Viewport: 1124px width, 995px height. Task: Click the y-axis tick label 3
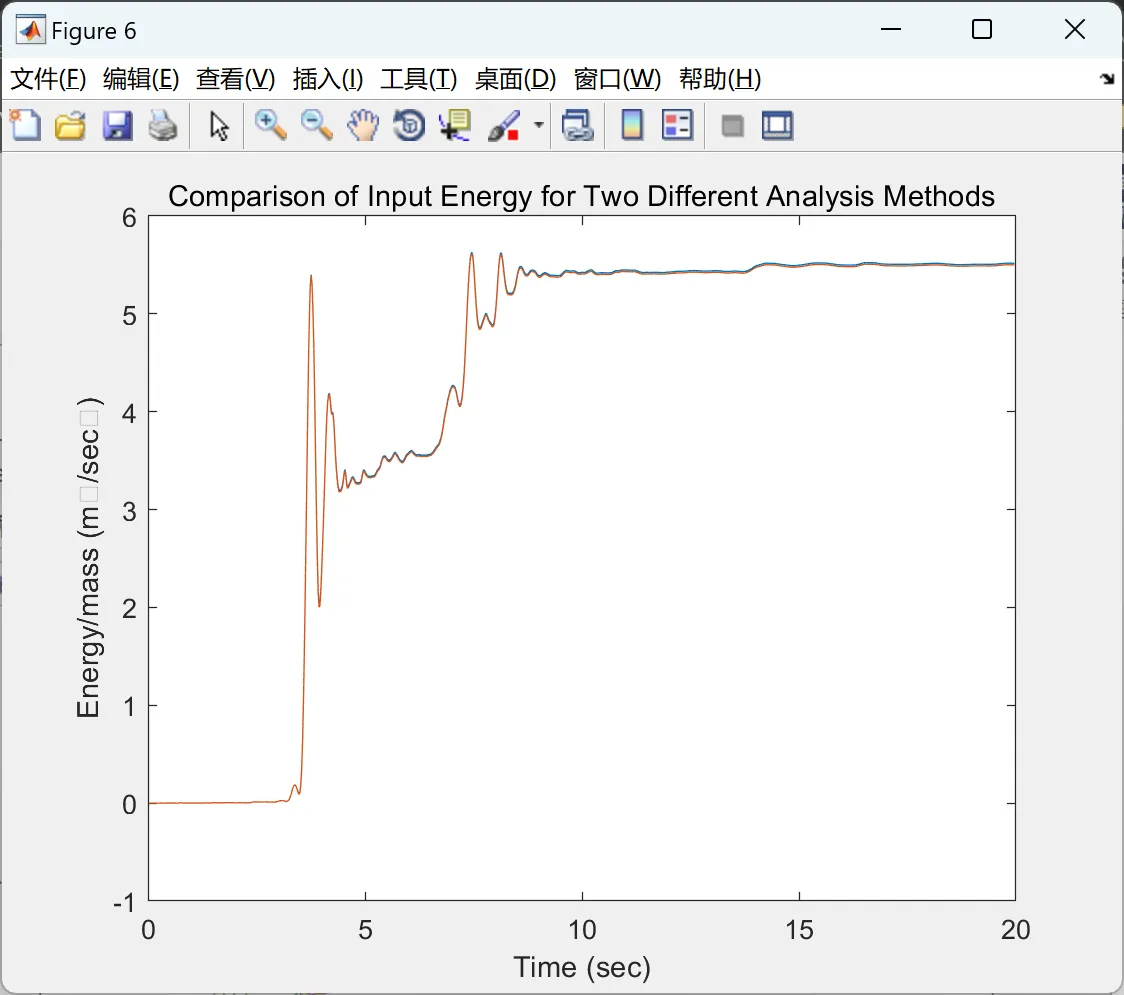(x=129, y=511)
